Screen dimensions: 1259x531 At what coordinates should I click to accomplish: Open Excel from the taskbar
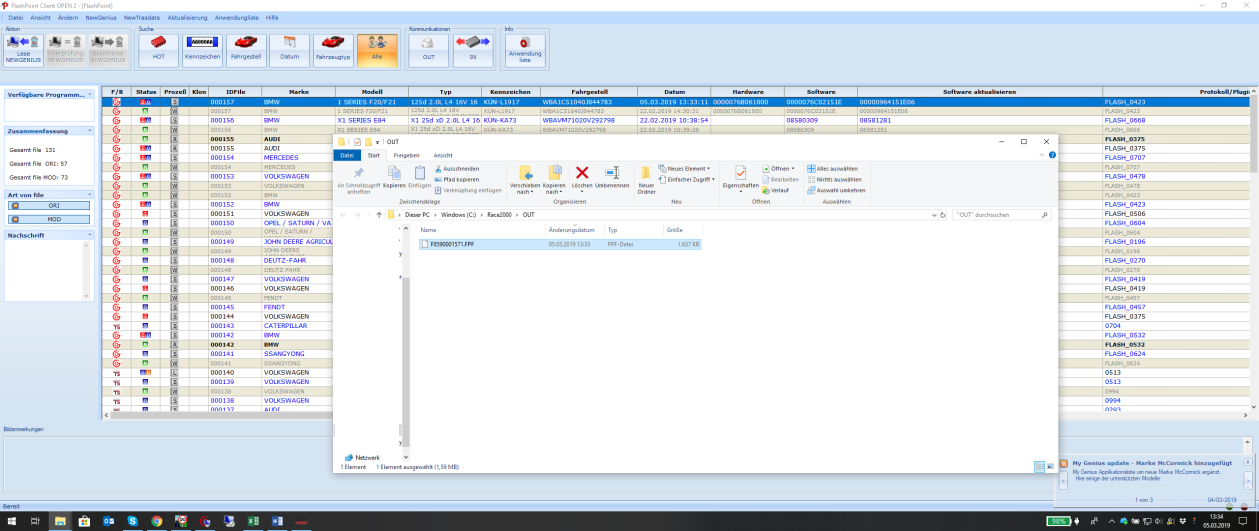pyautogui.click(x=253, y=521)
